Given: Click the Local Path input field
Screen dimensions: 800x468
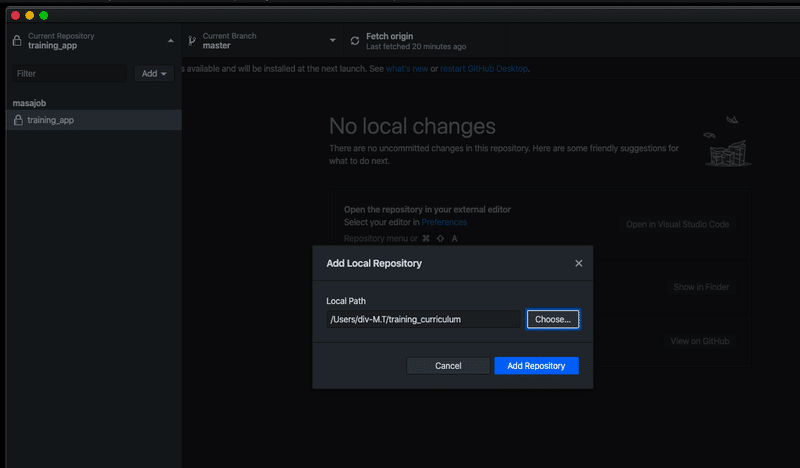Looking at the screenshot, I should (423, 319).
